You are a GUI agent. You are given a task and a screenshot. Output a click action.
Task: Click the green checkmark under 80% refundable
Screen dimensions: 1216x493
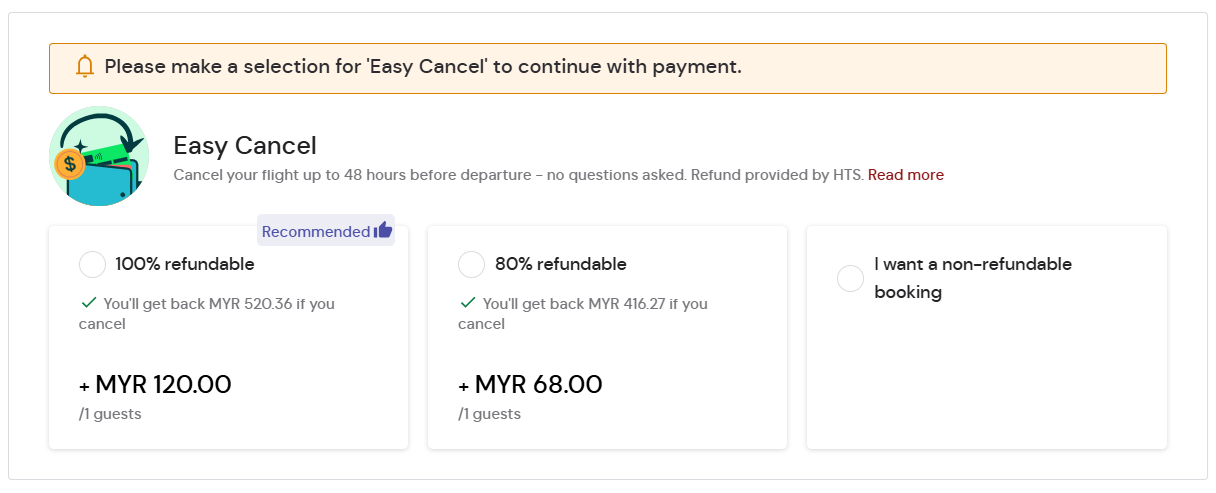tap(467, 303)
